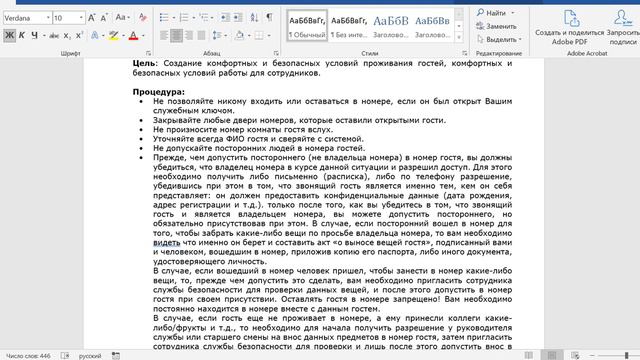Align text left
The width and height of the screenshot is (640, 360).
tap(164, 36)
